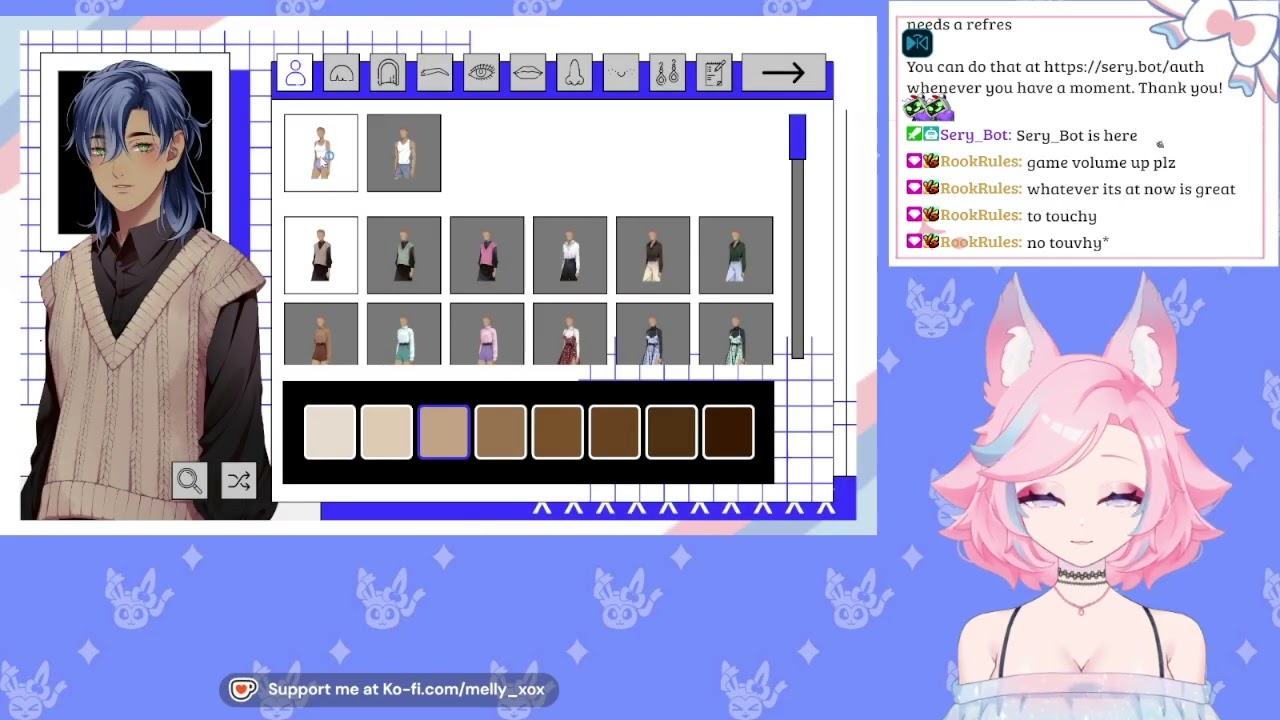Click the magnifier zoom icon under character
Image resolution: width=1280 pixels, height=720 pixels.
190,481
